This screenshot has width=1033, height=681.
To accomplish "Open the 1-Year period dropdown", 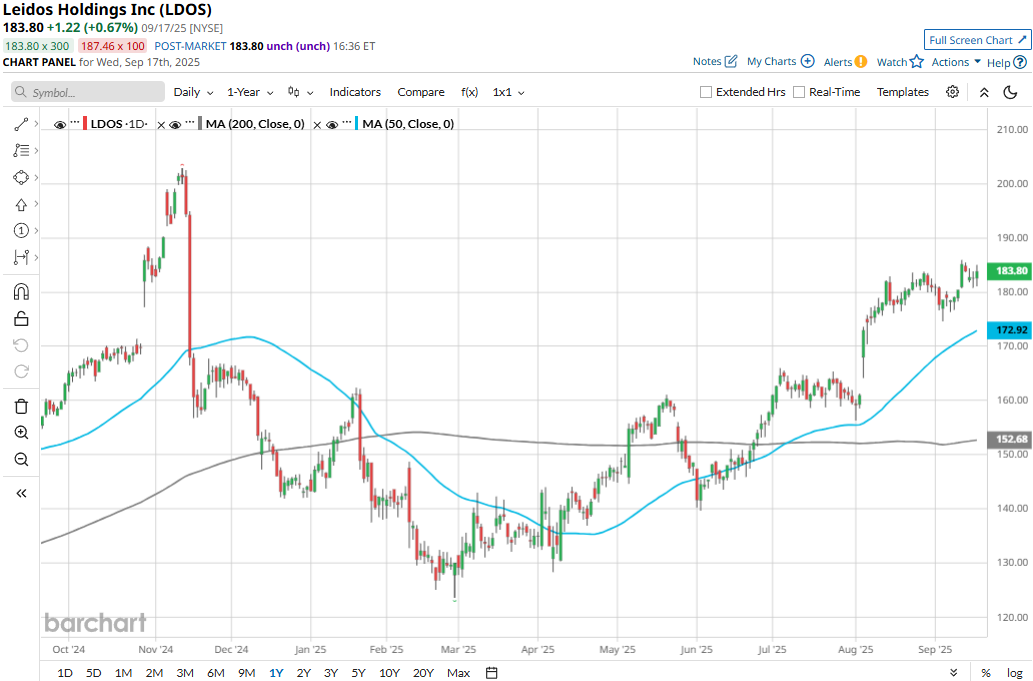I will (250, 92).
